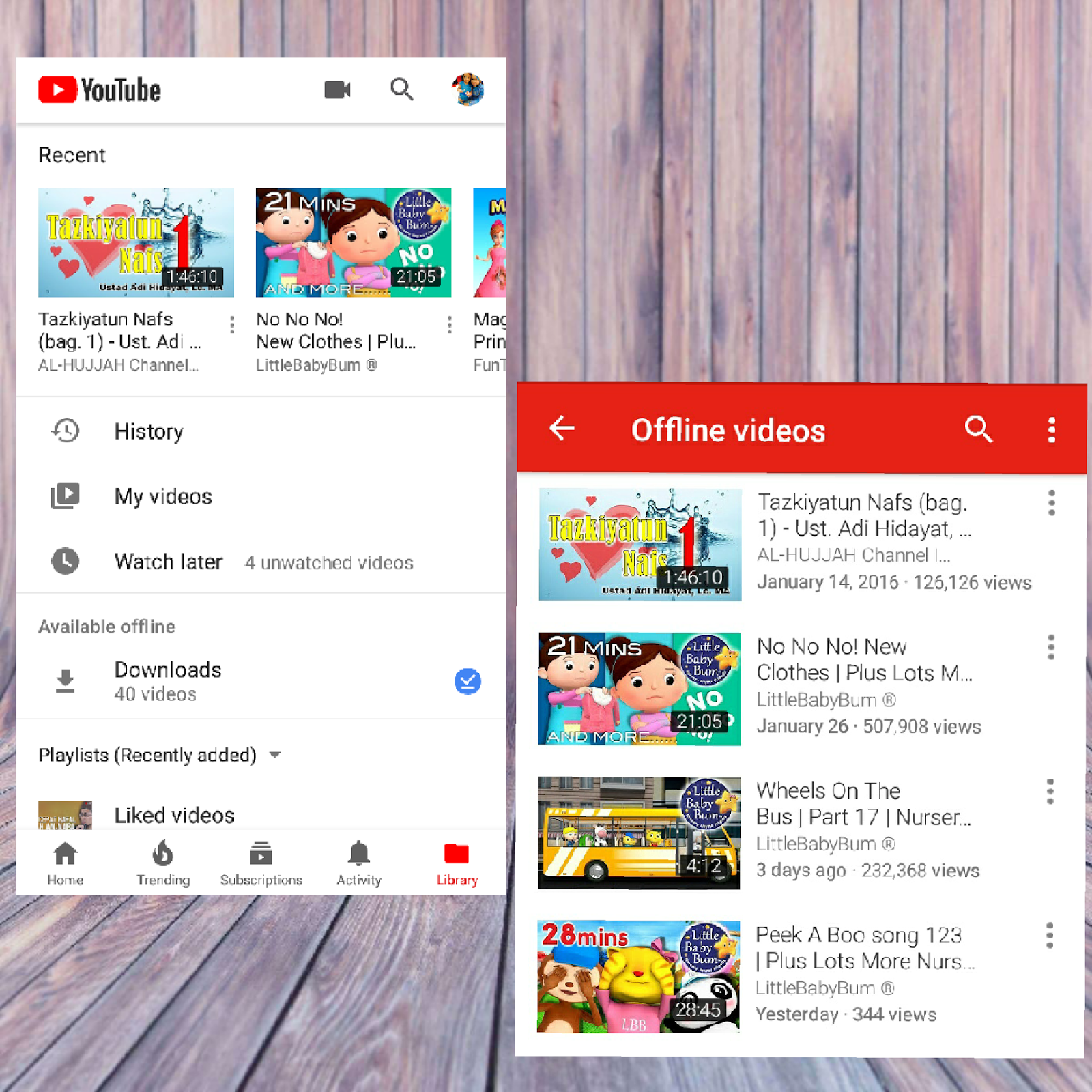Screen dimensions: 1092x1092
Task: Play No No No! offline video thumbnail
Action: tap(640, 689)
